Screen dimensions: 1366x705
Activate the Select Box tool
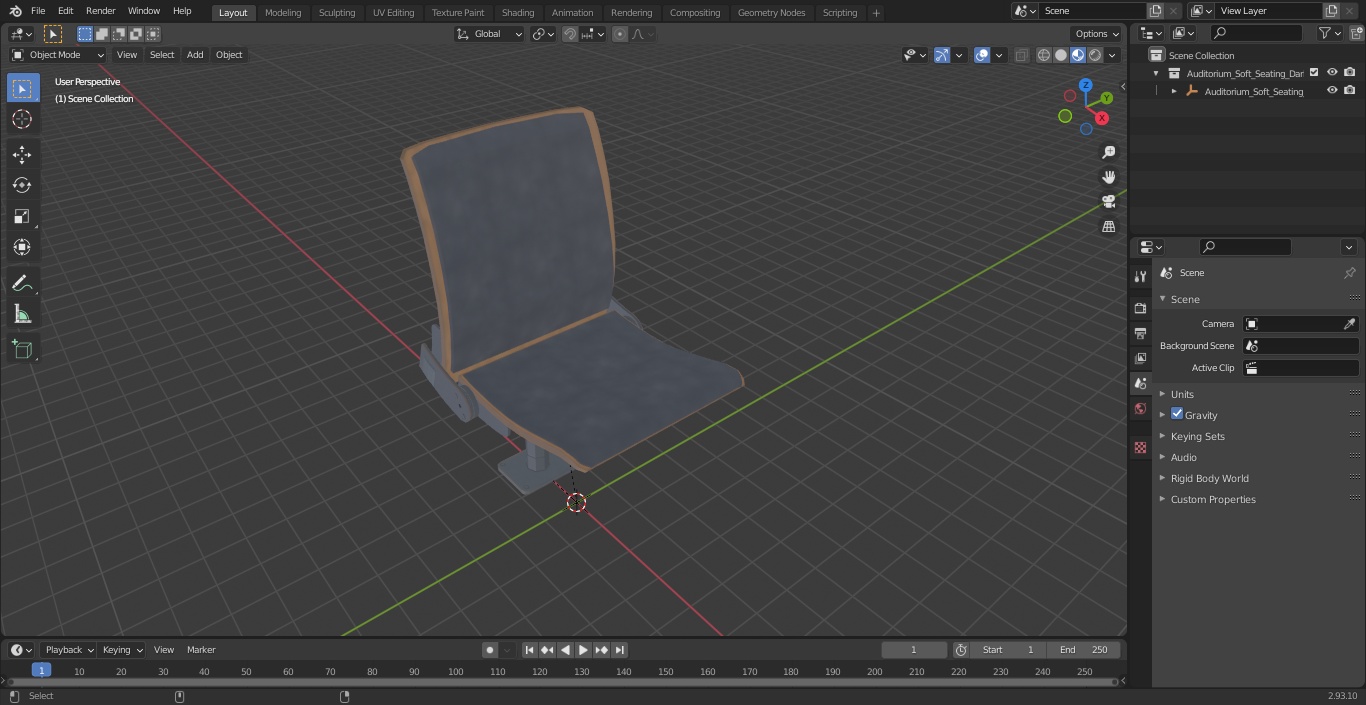22,88
